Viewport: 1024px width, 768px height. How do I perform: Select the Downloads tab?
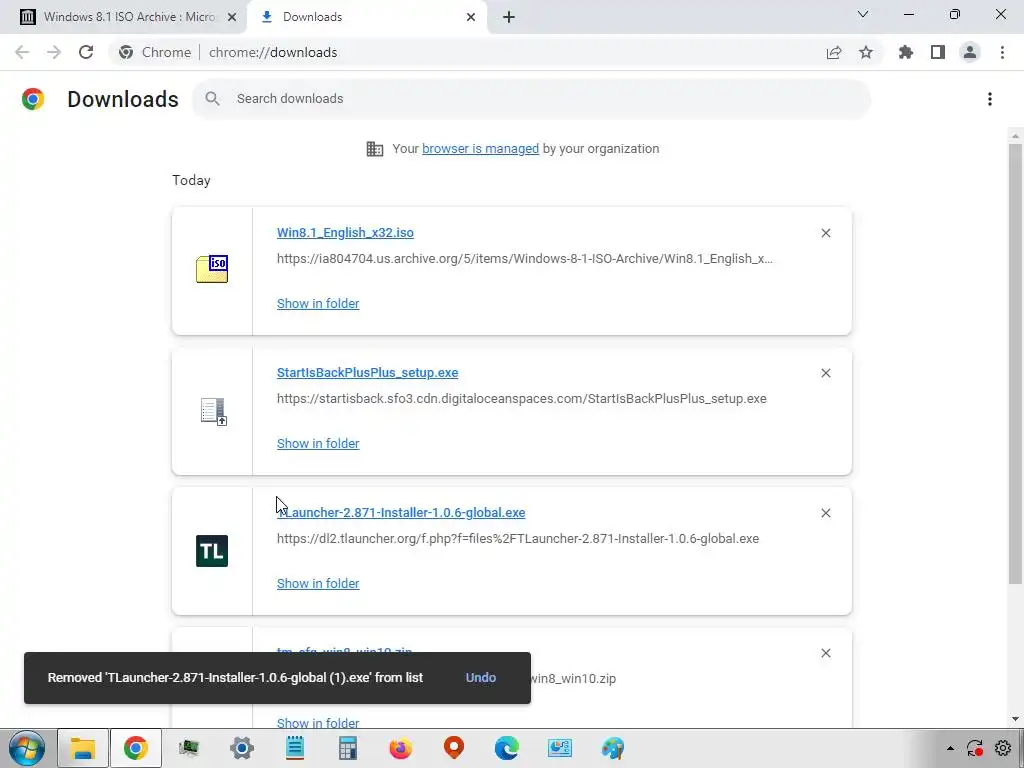367,17
